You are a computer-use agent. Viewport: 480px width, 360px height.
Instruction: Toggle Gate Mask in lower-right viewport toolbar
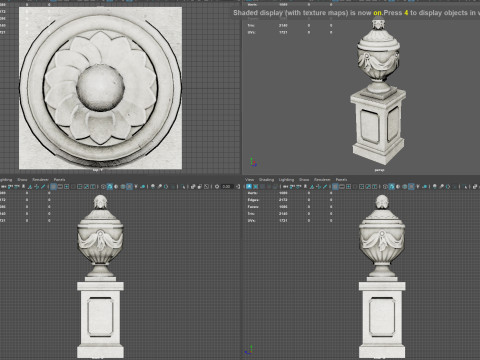(355, 187)
